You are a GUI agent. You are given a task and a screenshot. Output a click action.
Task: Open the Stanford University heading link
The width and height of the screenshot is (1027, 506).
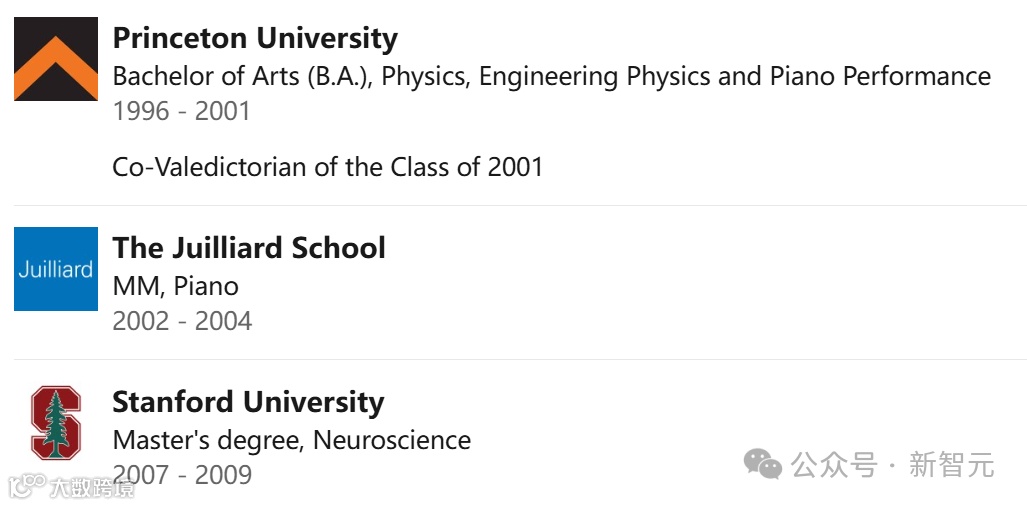(x=248, y=402)
